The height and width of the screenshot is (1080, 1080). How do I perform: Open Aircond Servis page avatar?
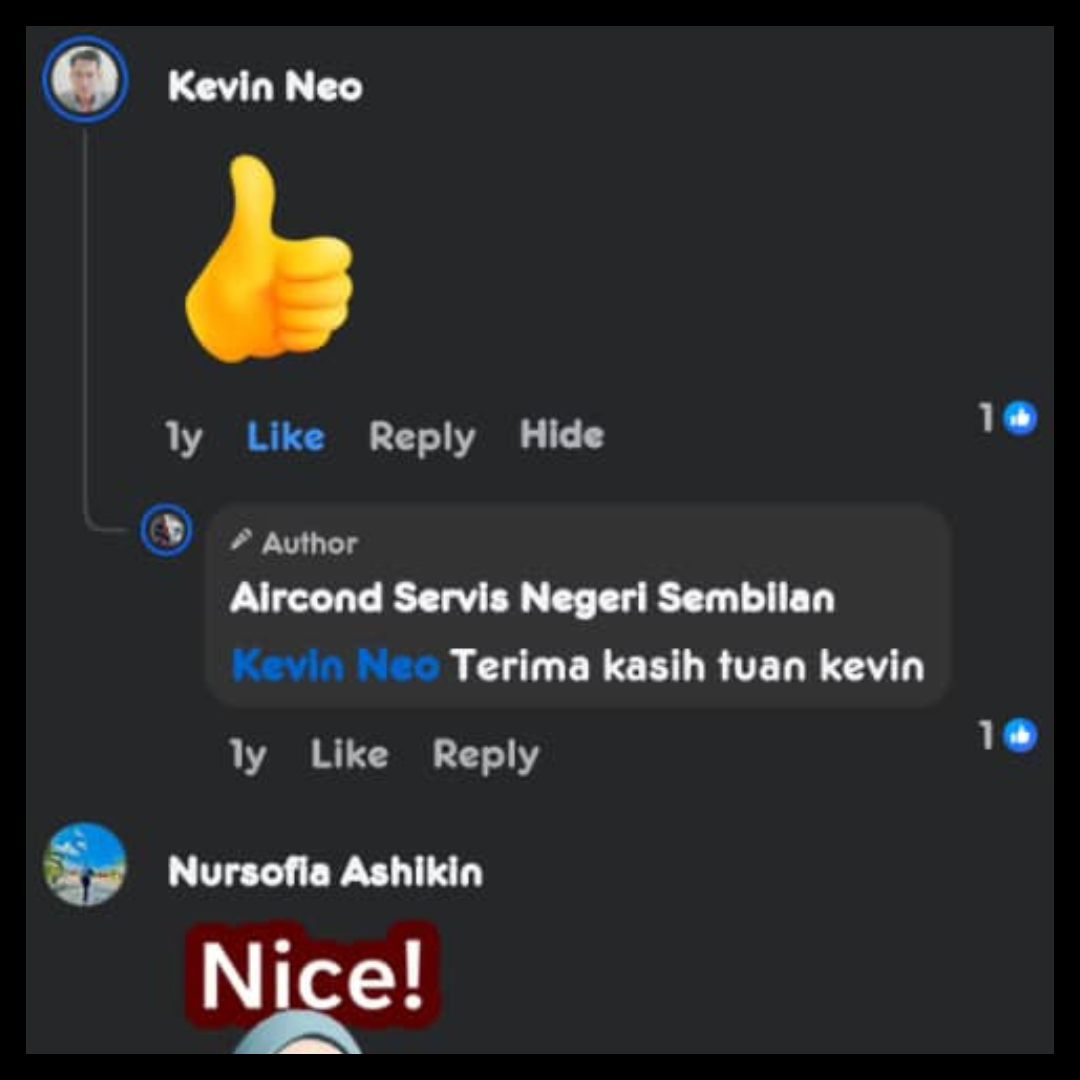(167, 530)
